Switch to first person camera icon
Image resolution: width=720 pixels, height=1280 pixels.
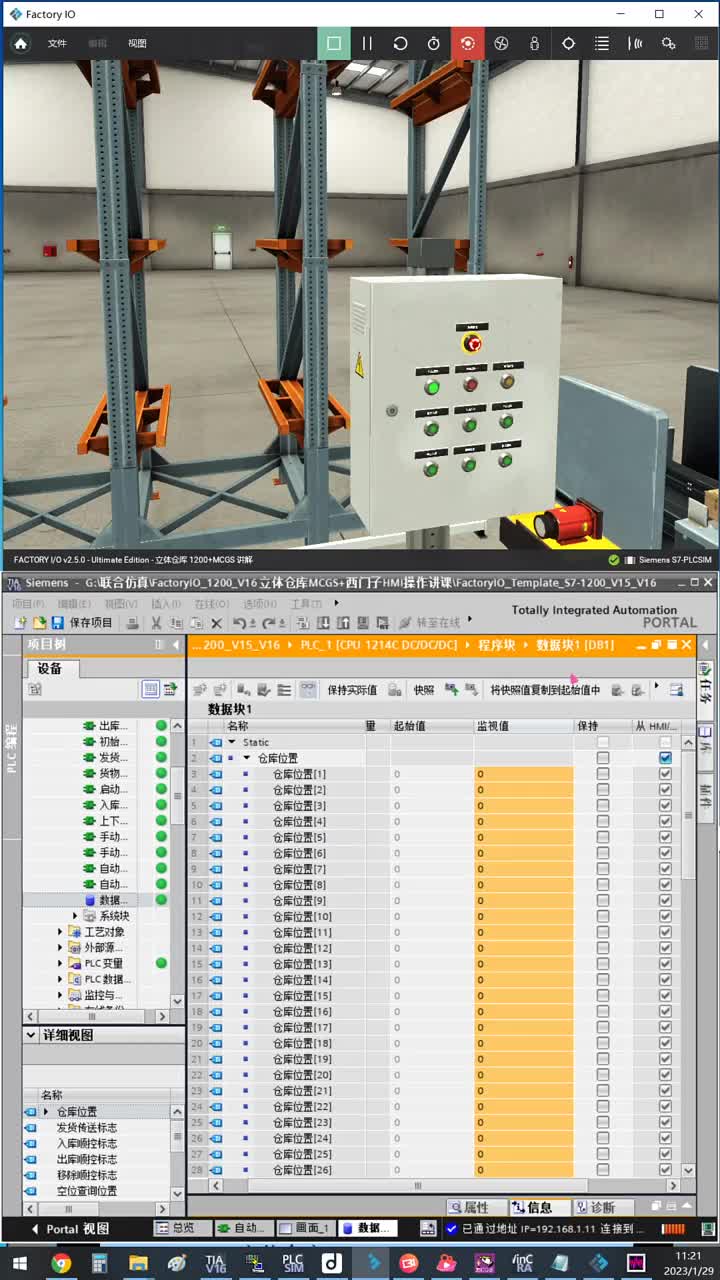tap(534, 43)
